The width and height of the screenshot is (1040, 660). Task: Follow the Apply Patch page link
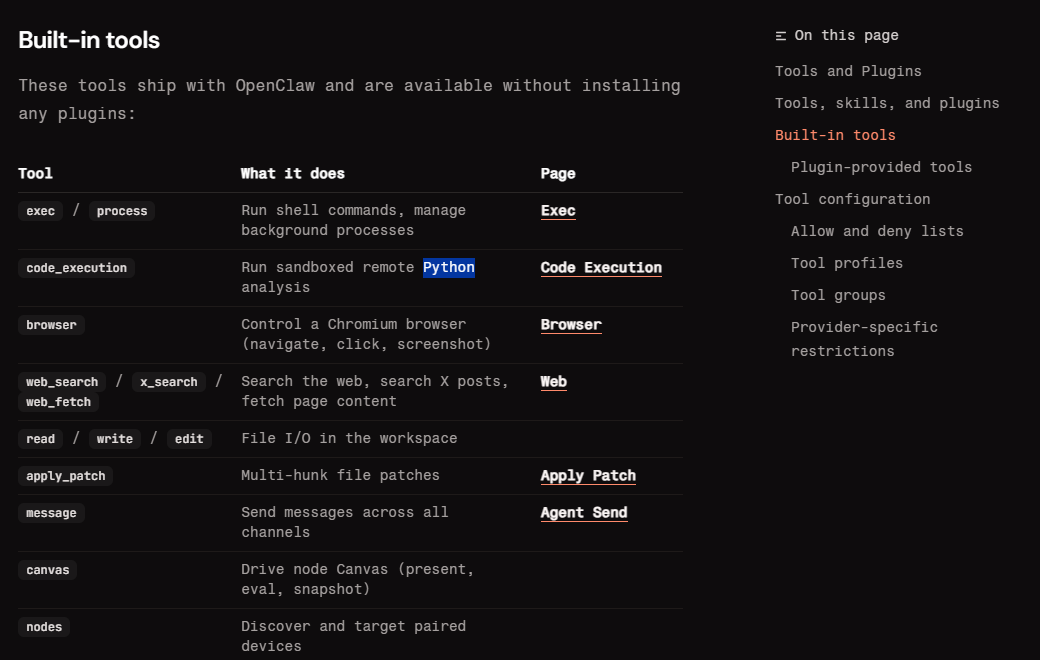pos(588,476)
